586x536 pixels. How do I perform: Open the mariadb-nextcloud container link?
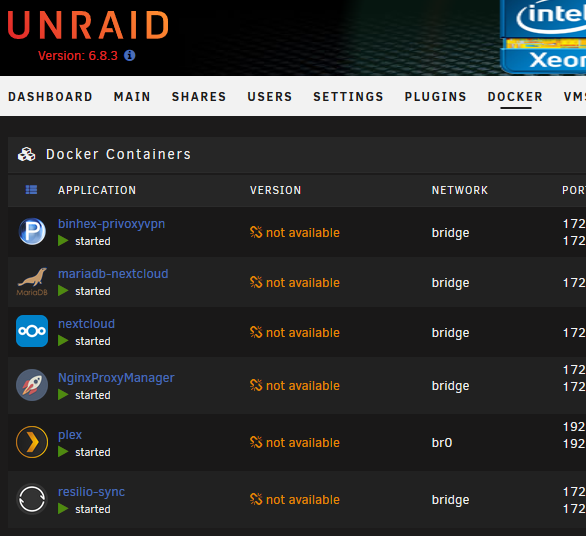pos(113,274)
